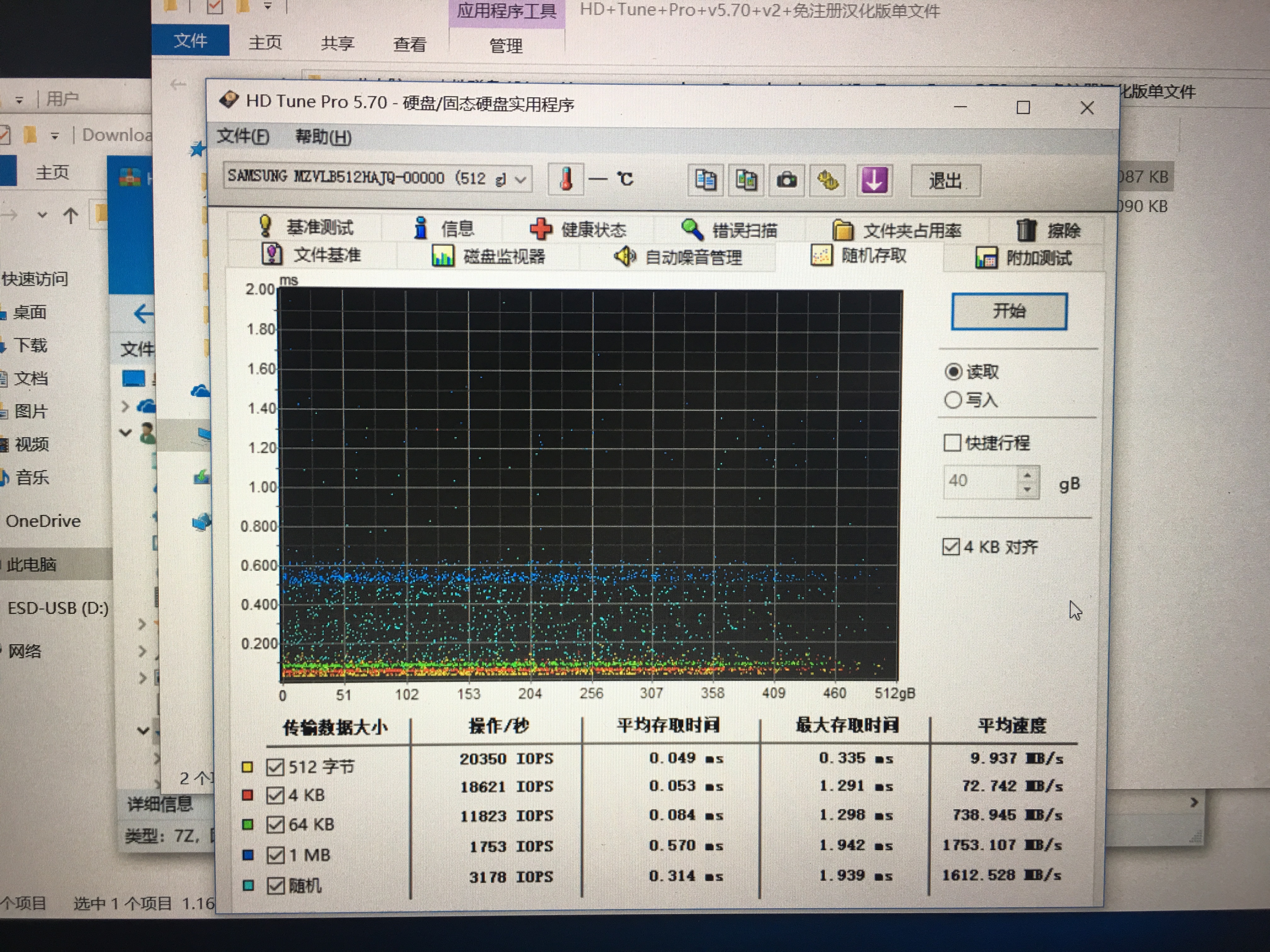Click the up arrow in left Explorer window
This screenshot has height=952, width=1270.
71,216
